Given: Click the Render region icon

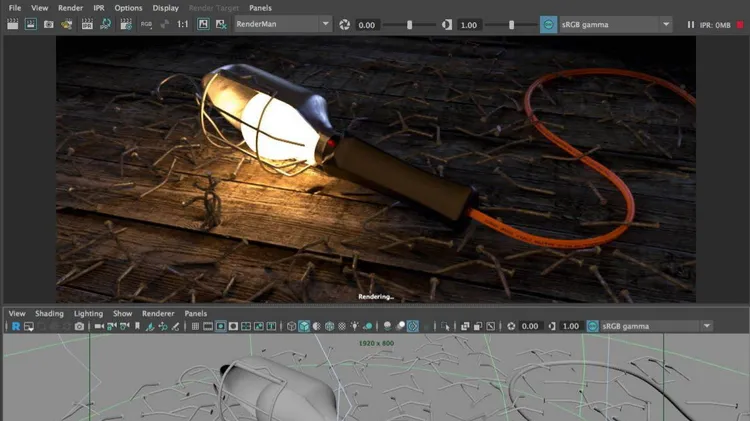Looking at the screenshot, I should tap(31, 24).
